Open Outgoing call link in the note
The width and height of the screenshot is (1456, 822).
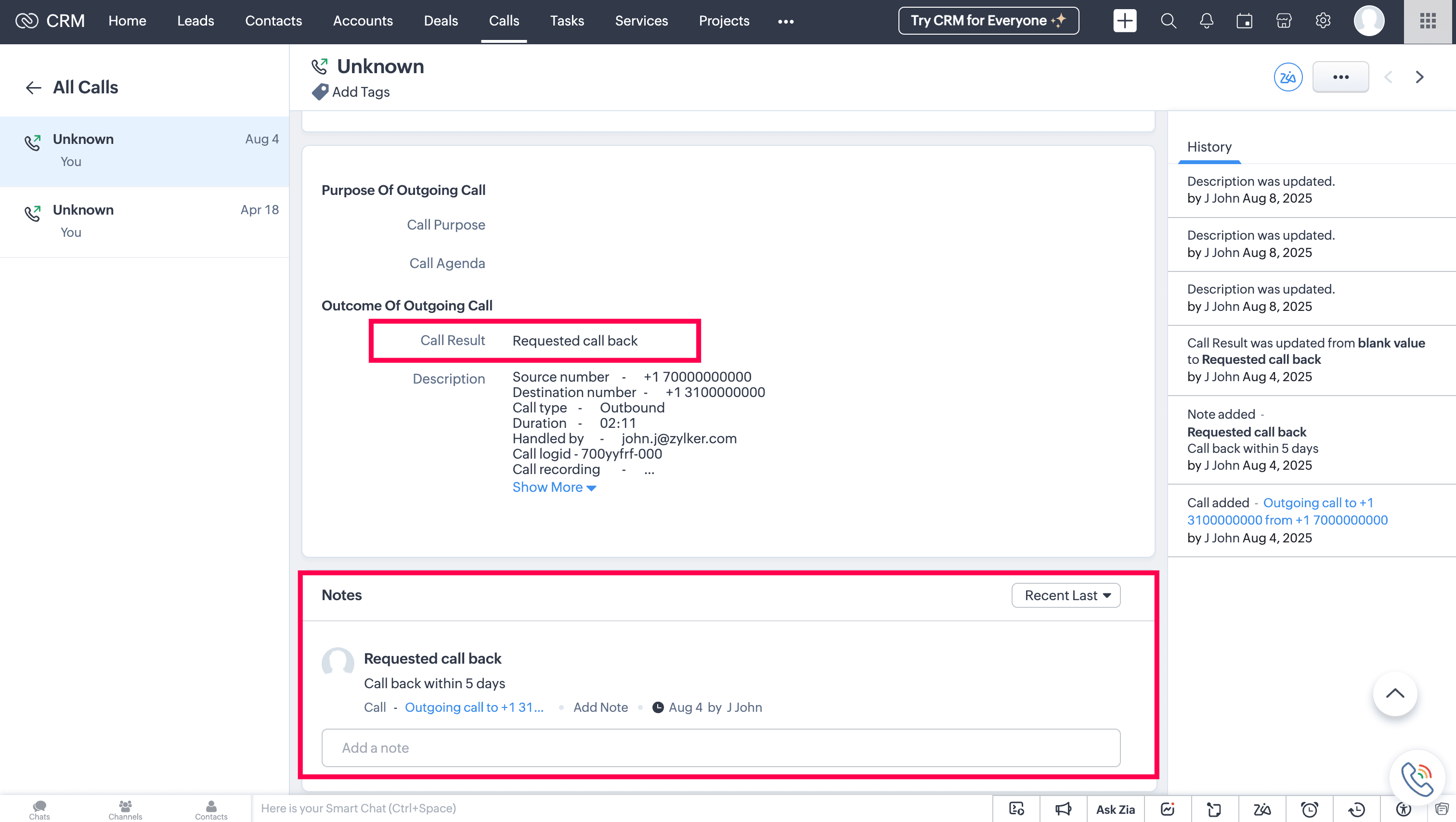pos(474,707)
